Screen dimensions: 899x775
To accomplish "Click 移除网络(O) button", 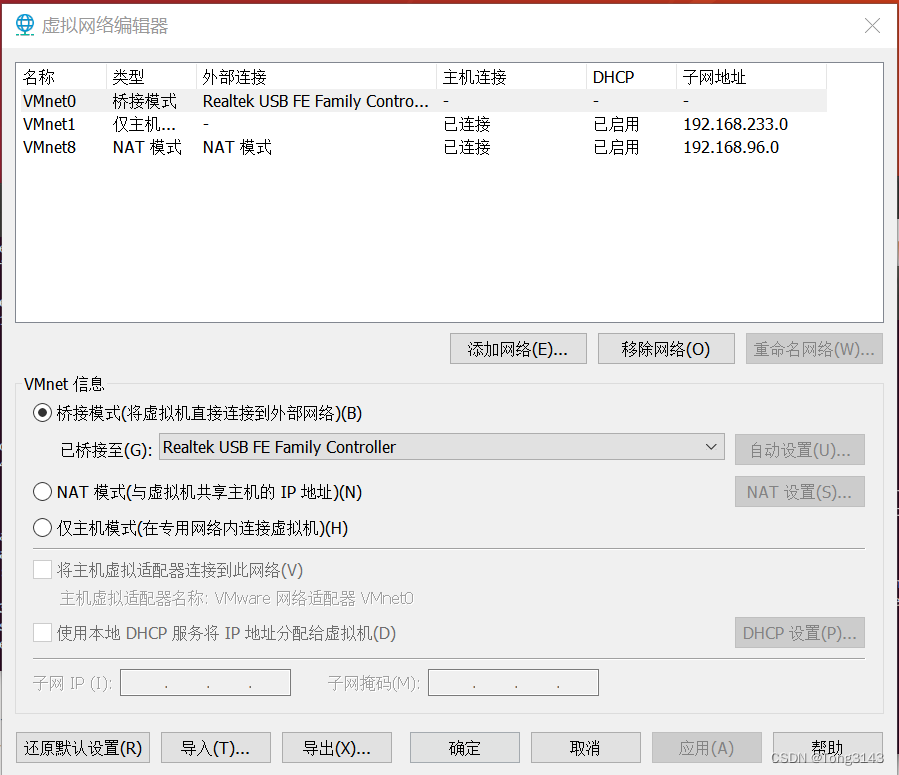I will (666, 349).
